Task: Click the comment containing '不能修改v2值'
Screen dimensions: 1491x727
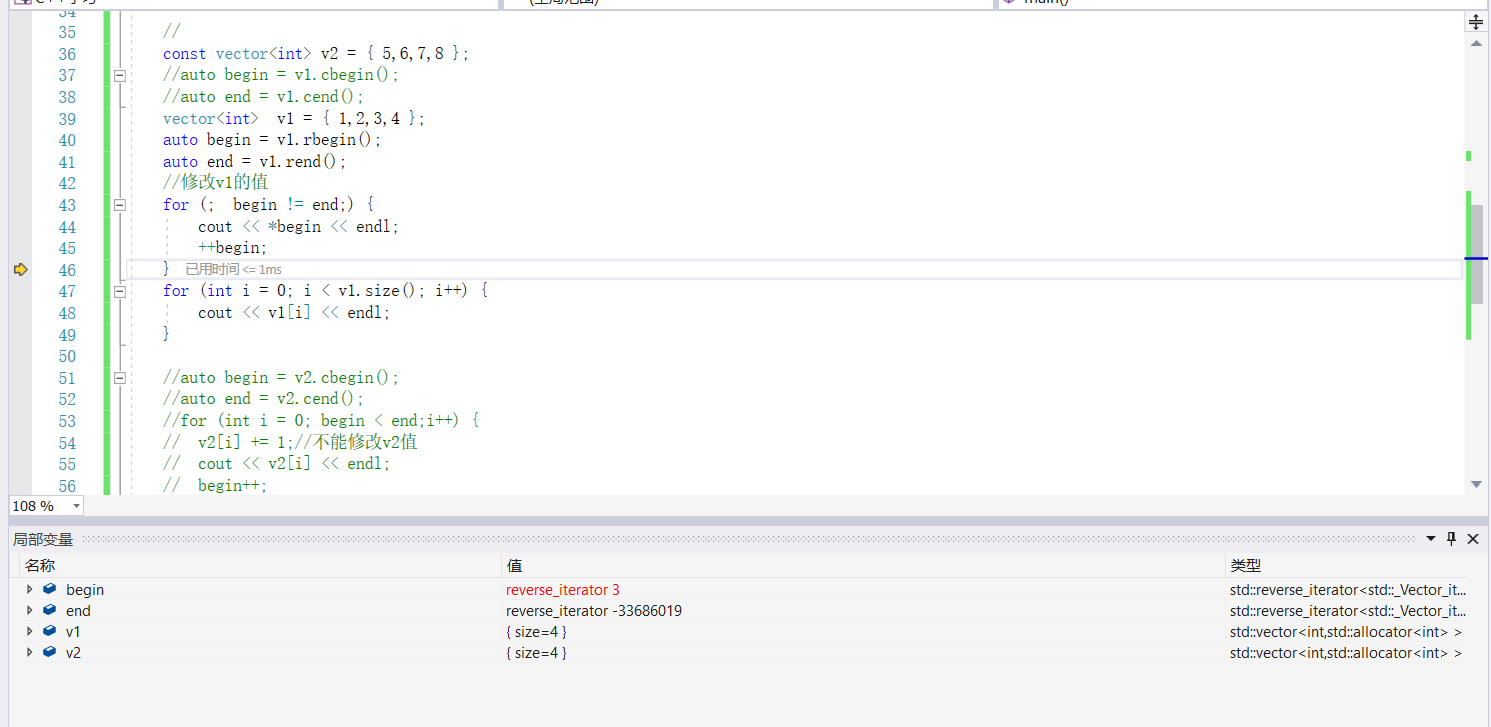Action: click(x=290, y=442)
